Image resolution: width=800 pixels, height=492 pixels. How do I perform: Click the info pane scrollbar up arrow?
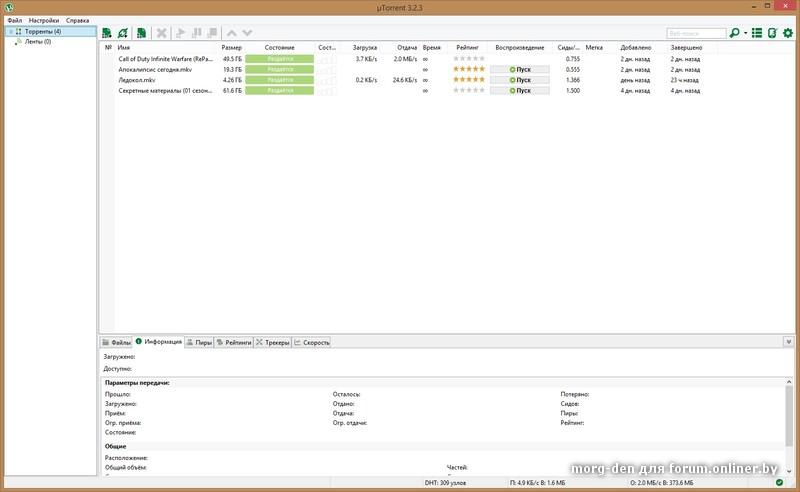[x=789, y=382]
